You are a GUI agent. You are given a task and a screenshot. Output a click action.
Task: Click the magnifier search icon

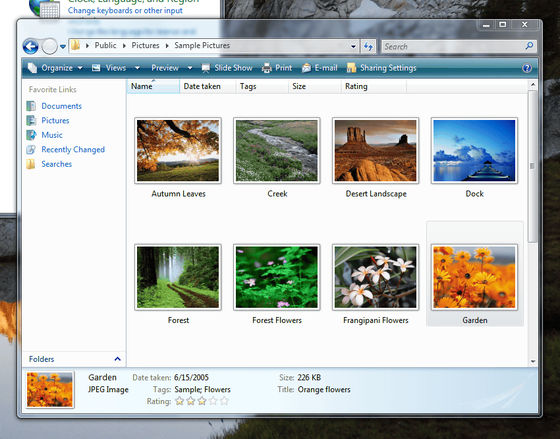point(529,46)
